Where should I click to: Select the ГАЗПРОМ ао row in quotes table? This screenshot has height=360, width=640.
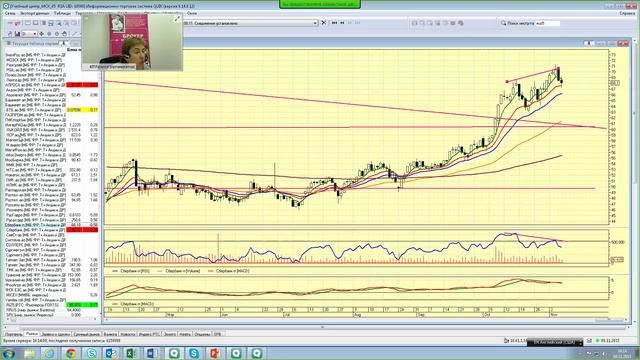52,115
